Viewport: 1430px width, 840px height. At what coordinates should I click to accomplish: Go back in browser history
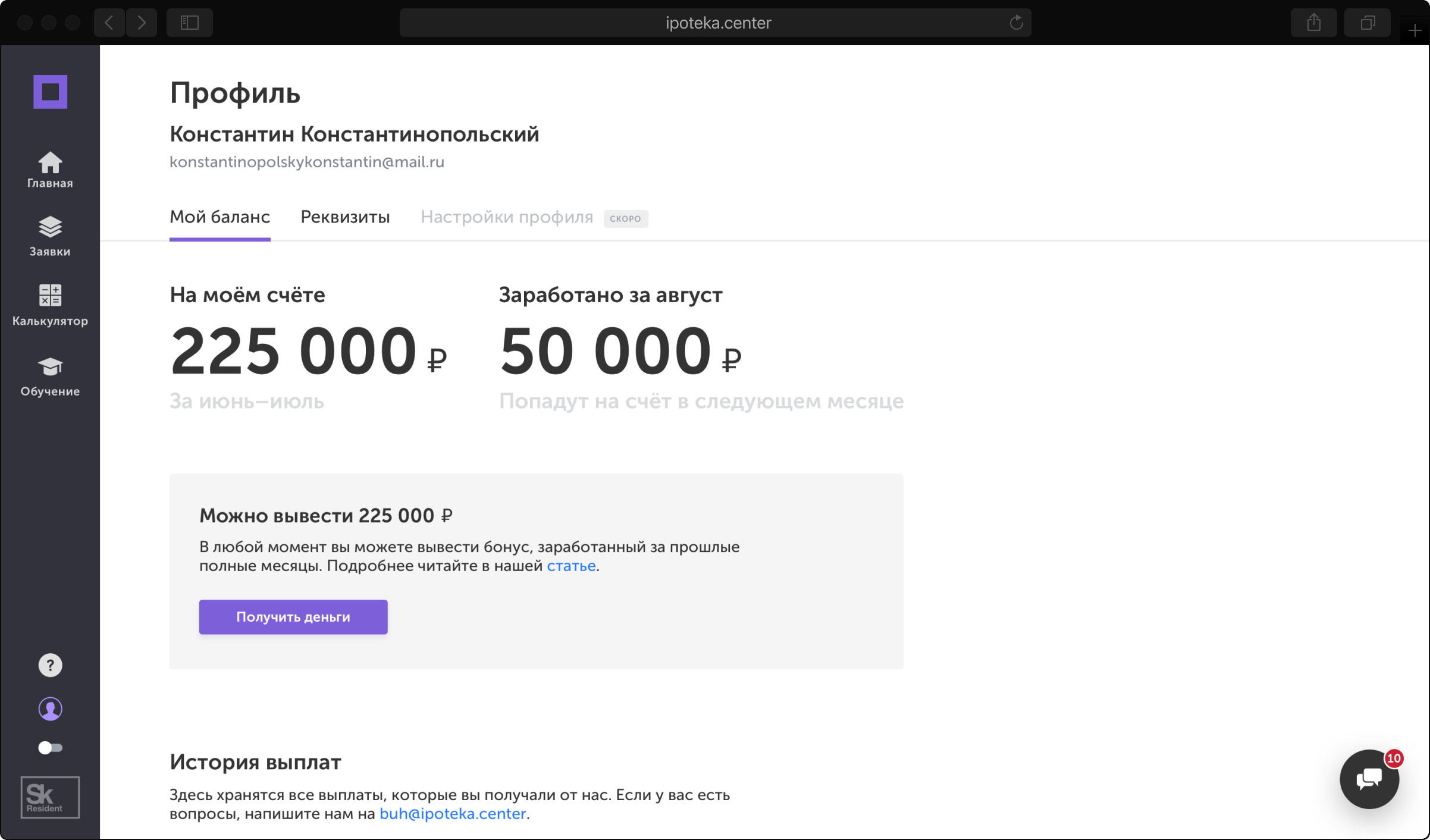tap(109, 23)
